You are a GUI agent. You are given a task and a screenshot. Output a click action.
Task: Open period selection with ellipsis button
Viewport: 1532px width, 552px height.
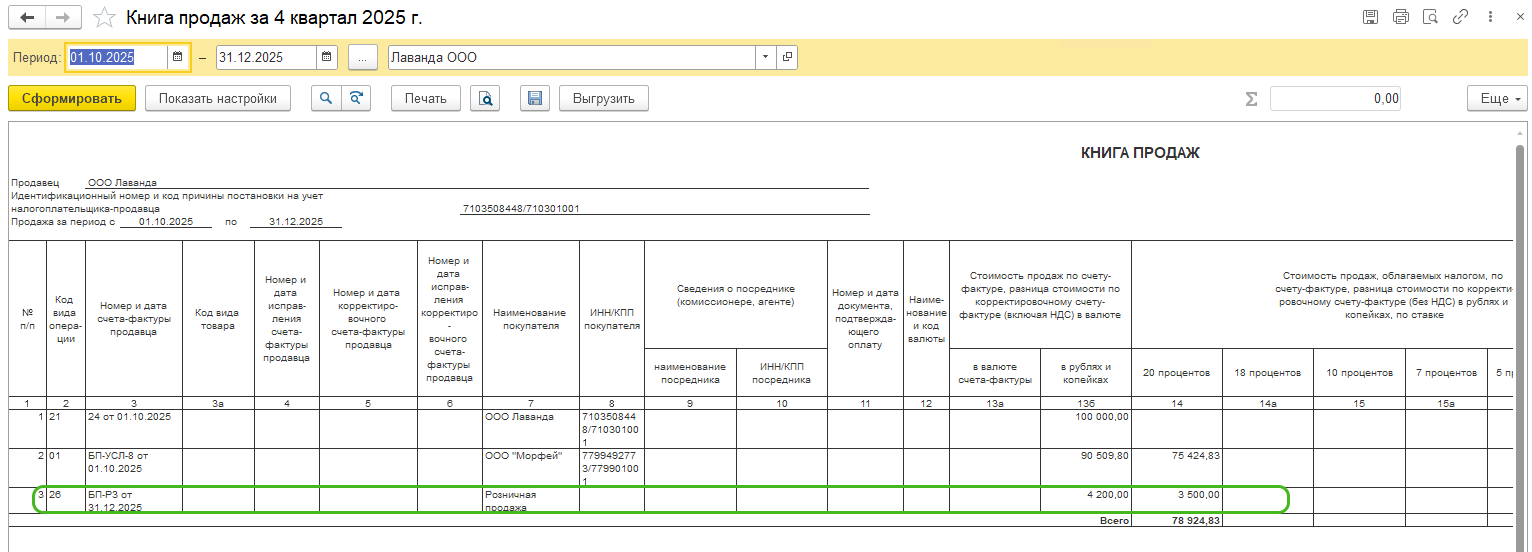[x=362, y=58]
